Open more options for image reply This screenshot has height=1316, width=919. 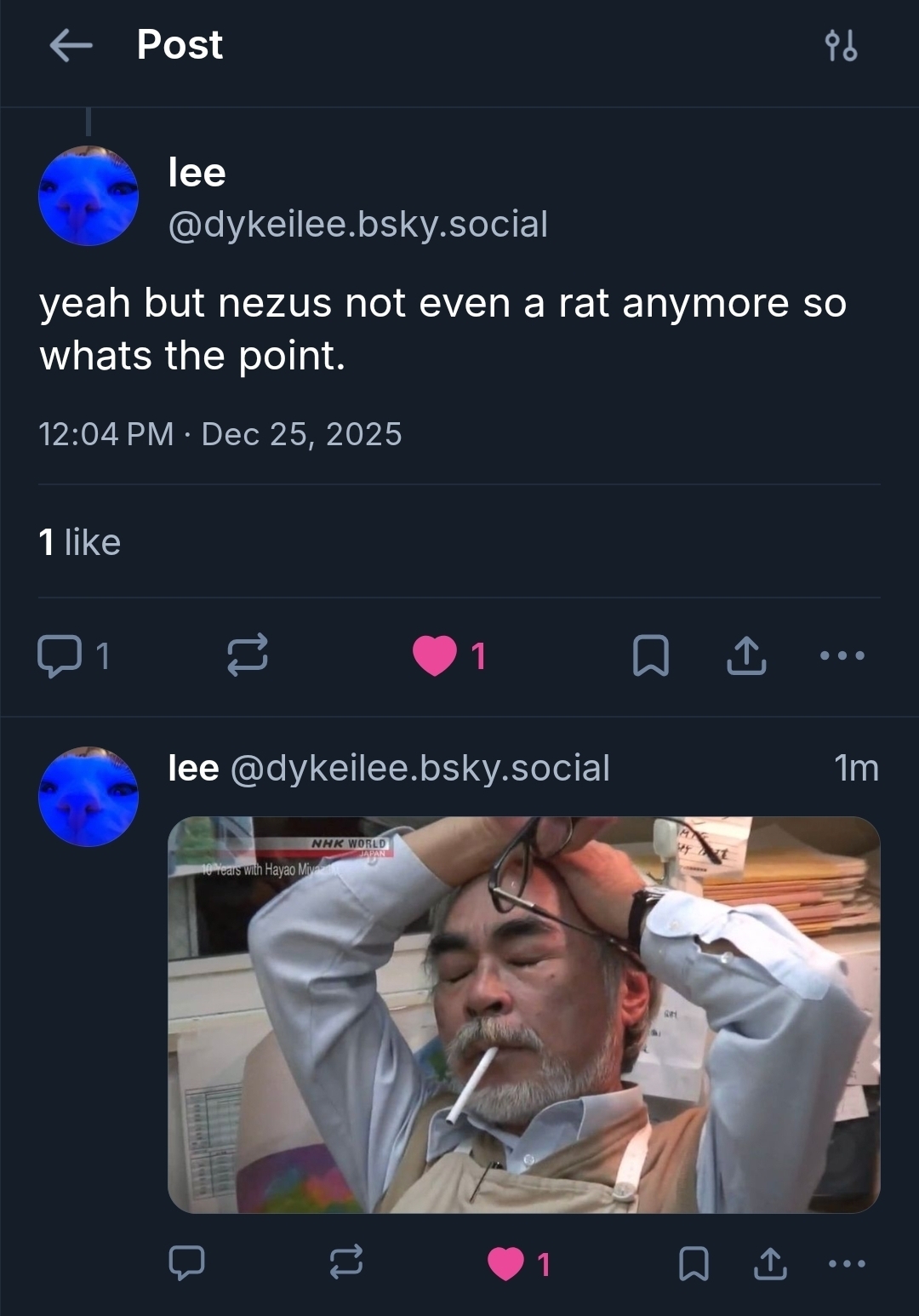click(x=847, y=1263)
